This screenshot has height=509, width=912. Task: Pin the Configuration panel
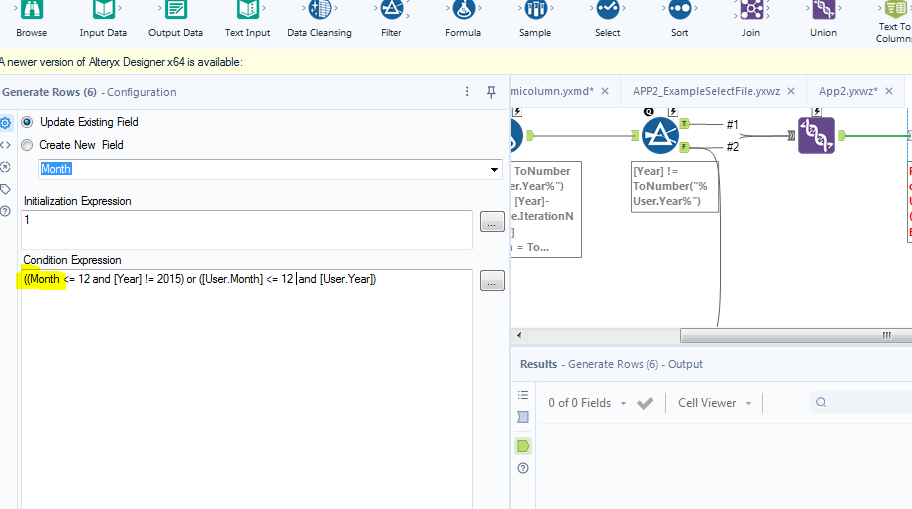tap(491, 92)
